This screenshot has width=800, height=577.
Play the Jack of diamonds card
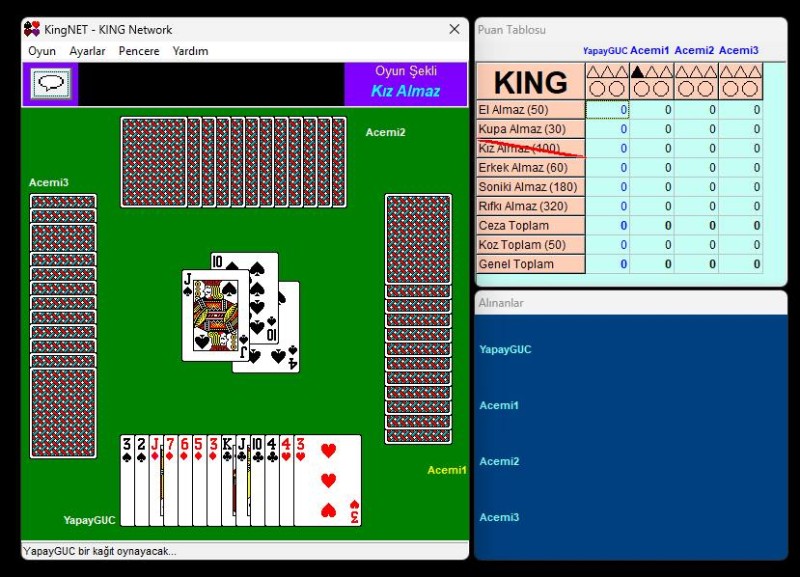tap(155, 480)
